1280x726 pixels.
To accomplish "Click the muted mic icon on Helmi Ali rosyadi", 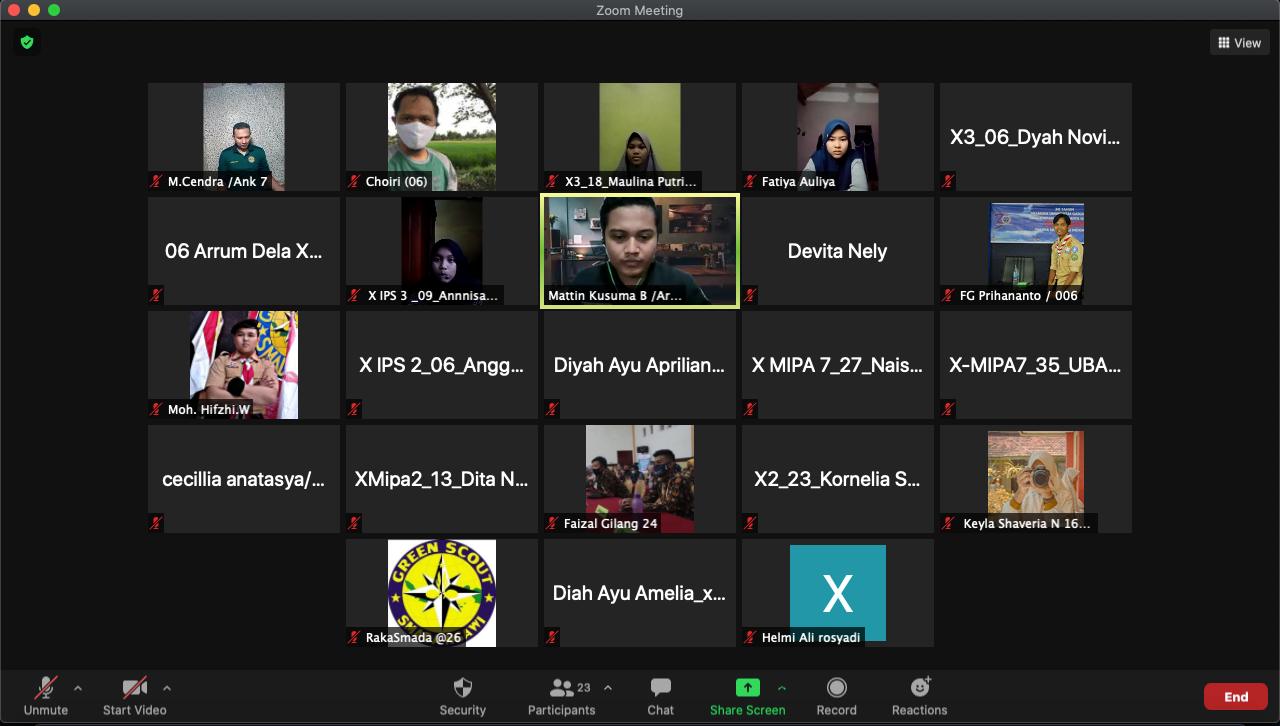I will pyautogui.click(x=750, y=637).
